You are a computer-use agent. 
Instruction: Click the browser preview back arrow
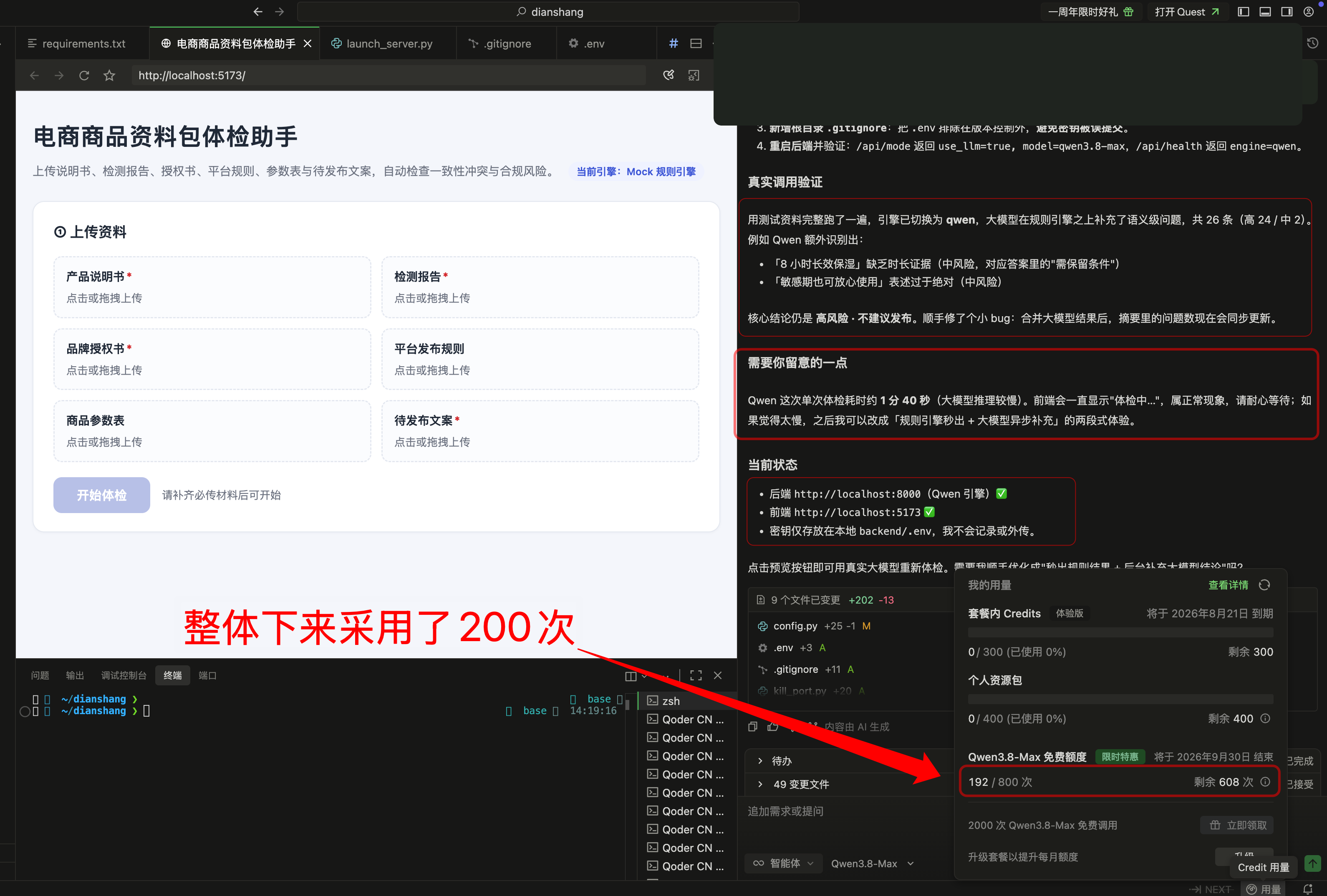(34, 76)
